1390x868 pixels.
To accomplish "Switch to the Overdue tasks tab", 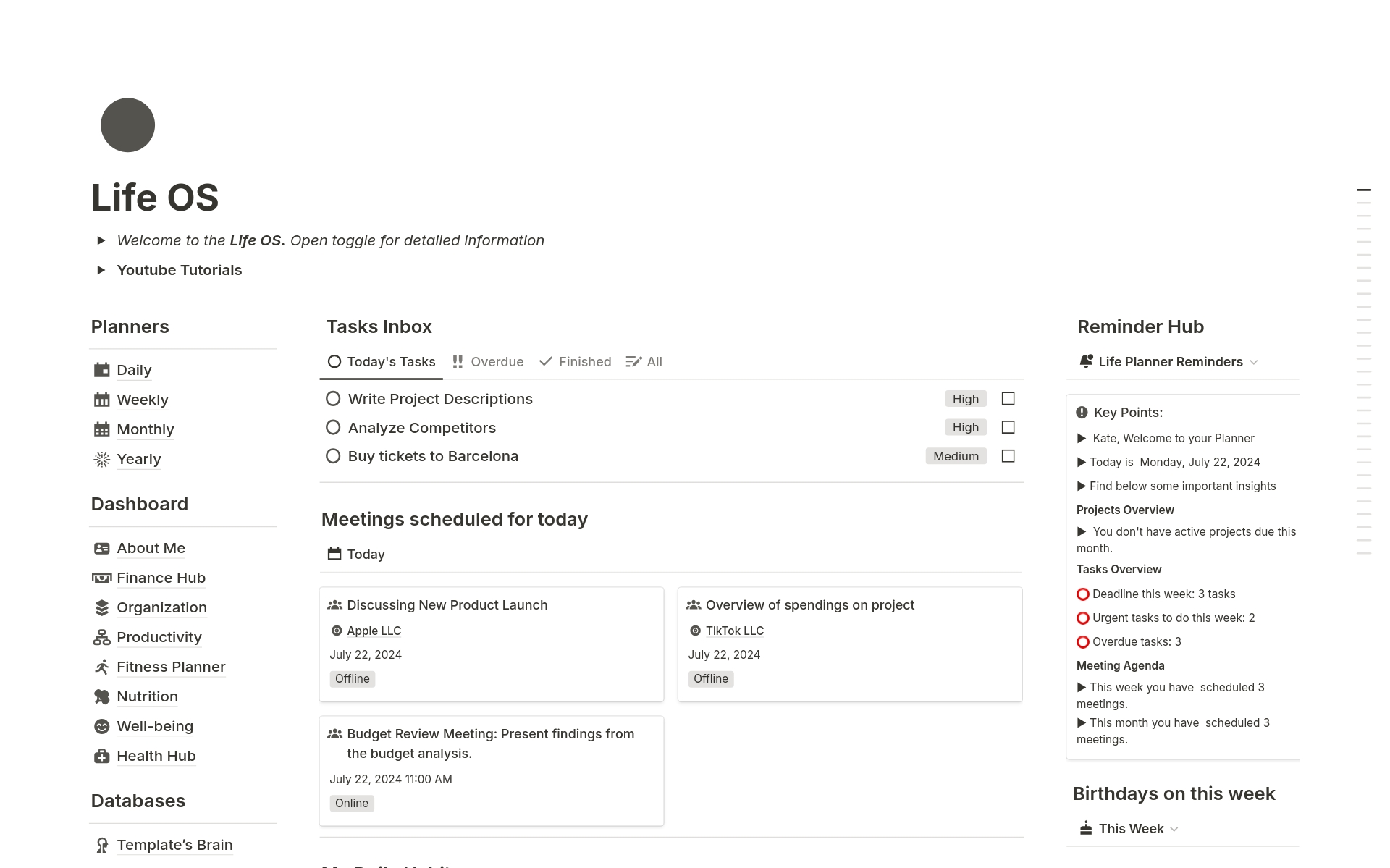I will (488, 362).
